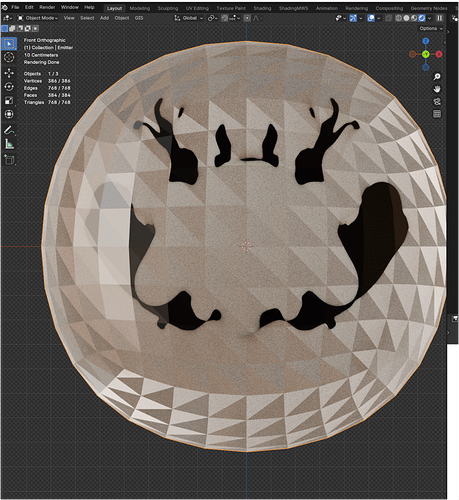This screenshot has height=500, width=459.
Task: Click the Zoom magnifier viewport icon
Action: tap(437, 77)
